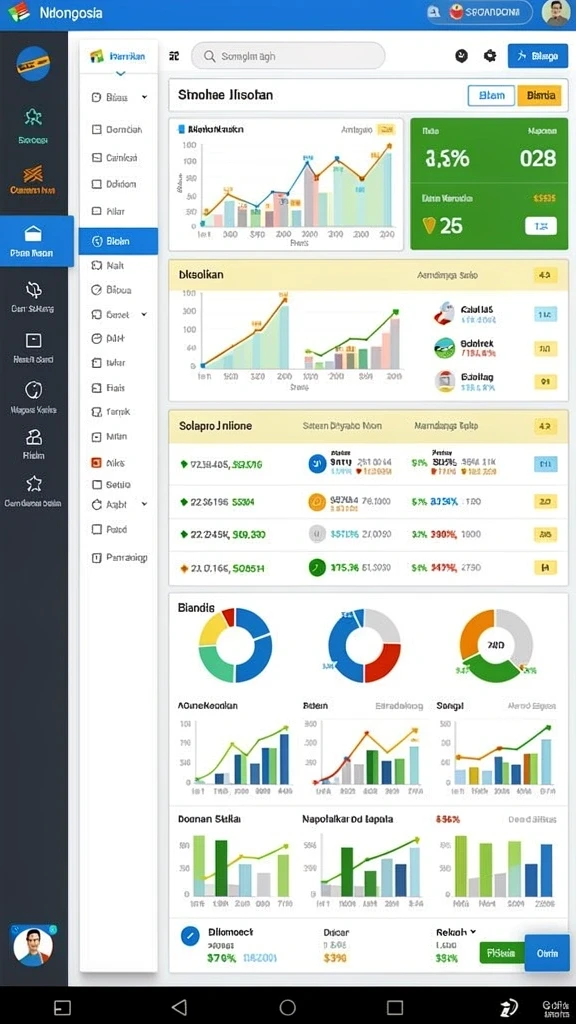This screenshot has width=576, height=1024.
Task: Click the star icon in dark sidebar
Action: click(x=33, y=483)
